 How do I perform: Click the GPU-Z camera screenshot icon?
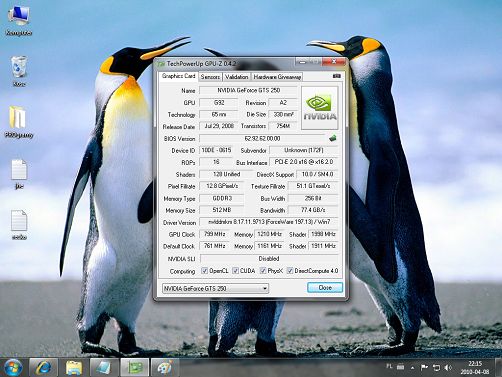click(337, 76)
